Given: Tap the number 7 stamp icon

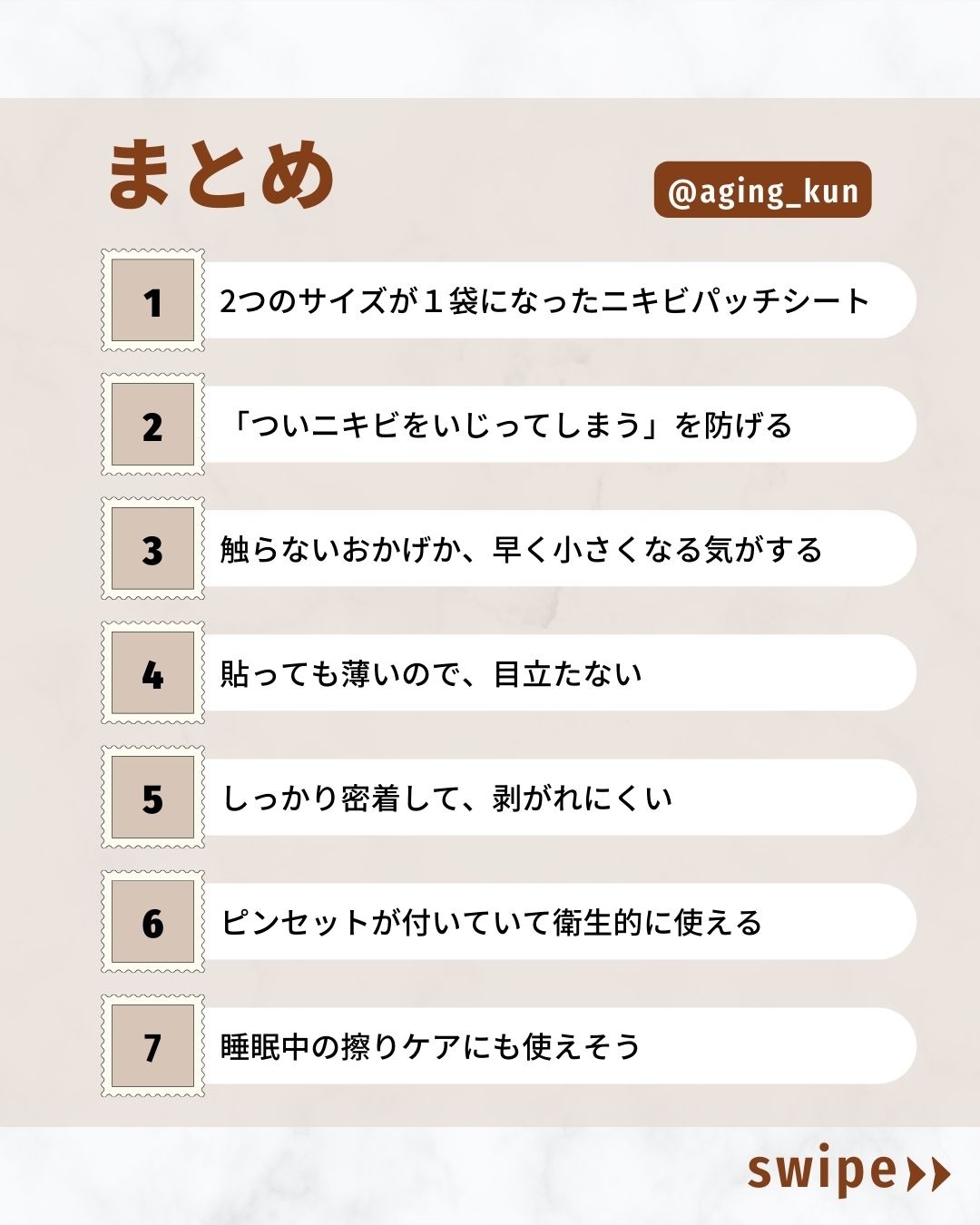Looking at the screenshot, I should tap(152, 1046).
